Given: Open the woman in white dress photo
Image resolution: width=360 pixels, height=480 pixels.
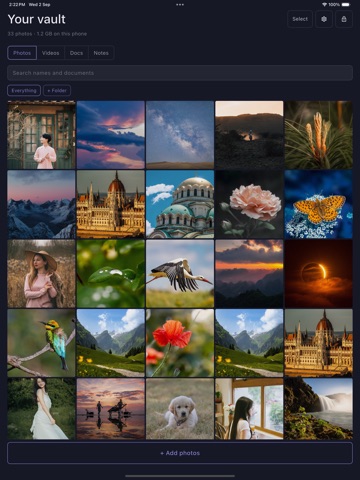Looking at the screenshot, I should coord(41,409).
